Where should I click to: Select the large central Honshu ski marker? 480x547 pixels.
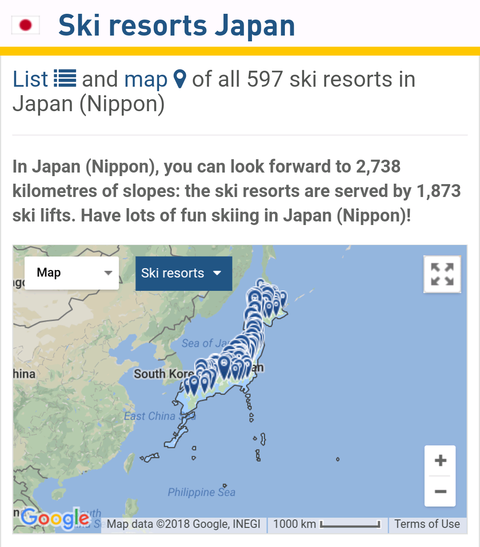coord(224,367)
